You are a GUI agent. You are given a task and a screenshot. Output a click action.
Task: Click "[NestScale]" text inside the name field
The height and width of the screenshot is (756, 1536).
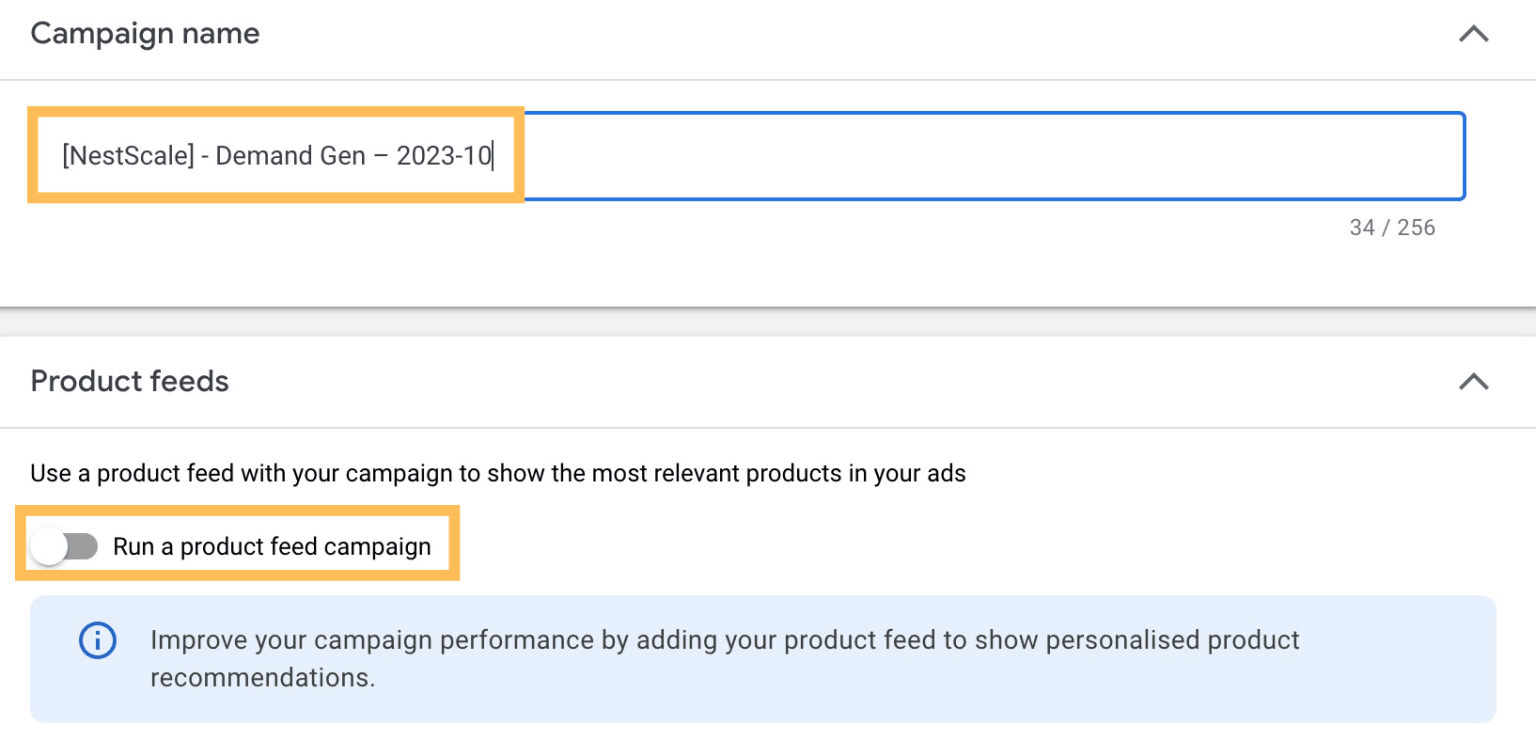tap(128, 156)
